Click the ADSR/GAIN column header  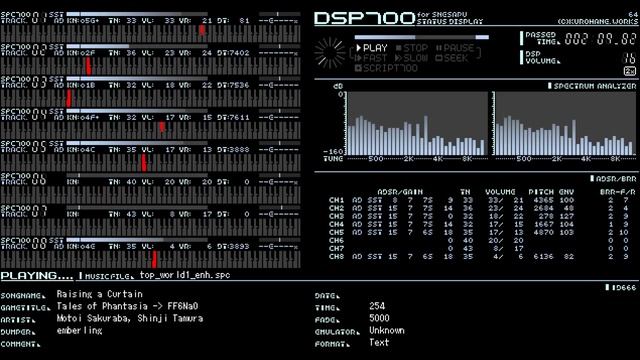400,191
